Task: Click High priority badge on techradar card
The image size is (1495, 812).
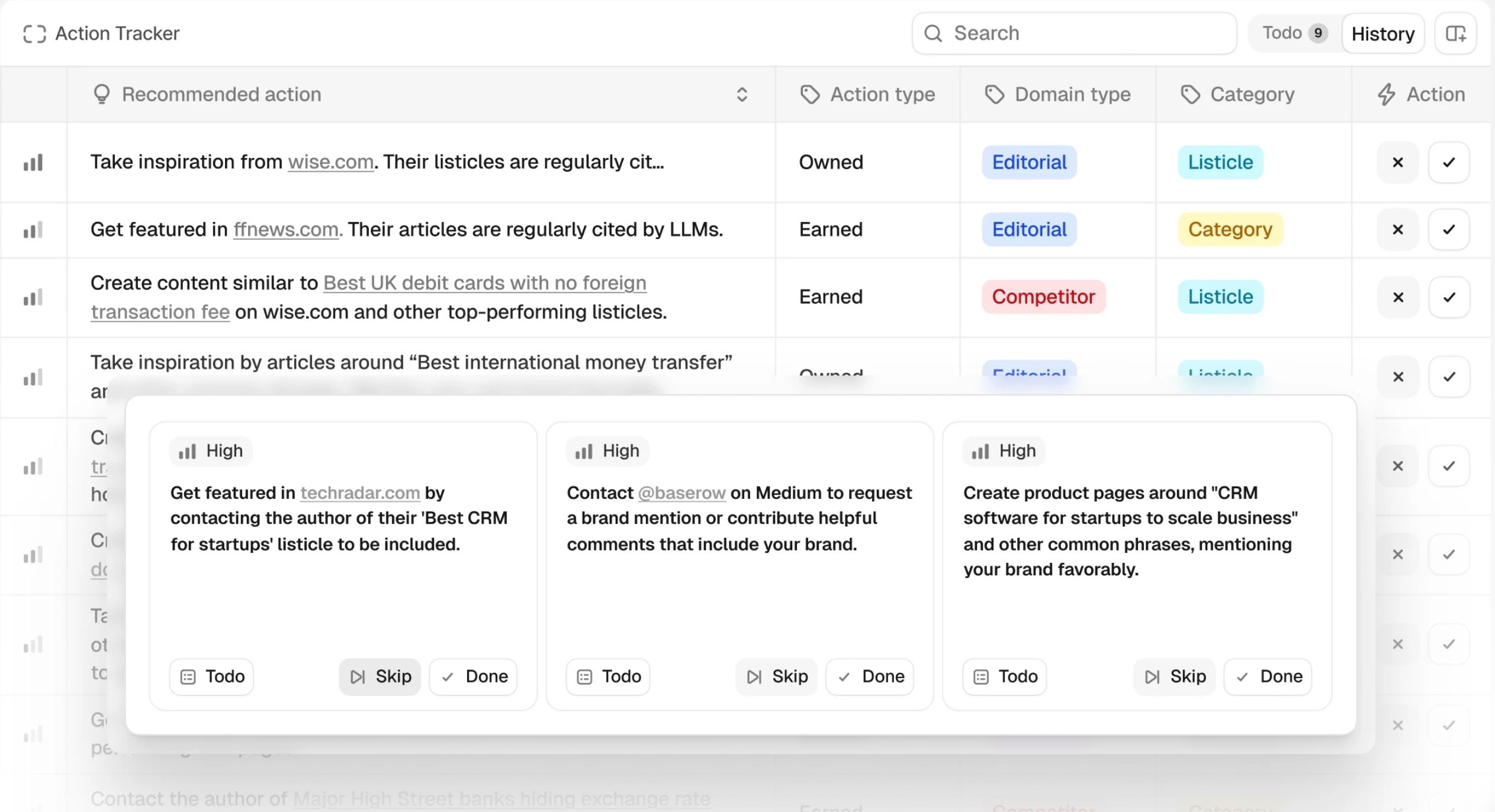Action: (211, 452)
